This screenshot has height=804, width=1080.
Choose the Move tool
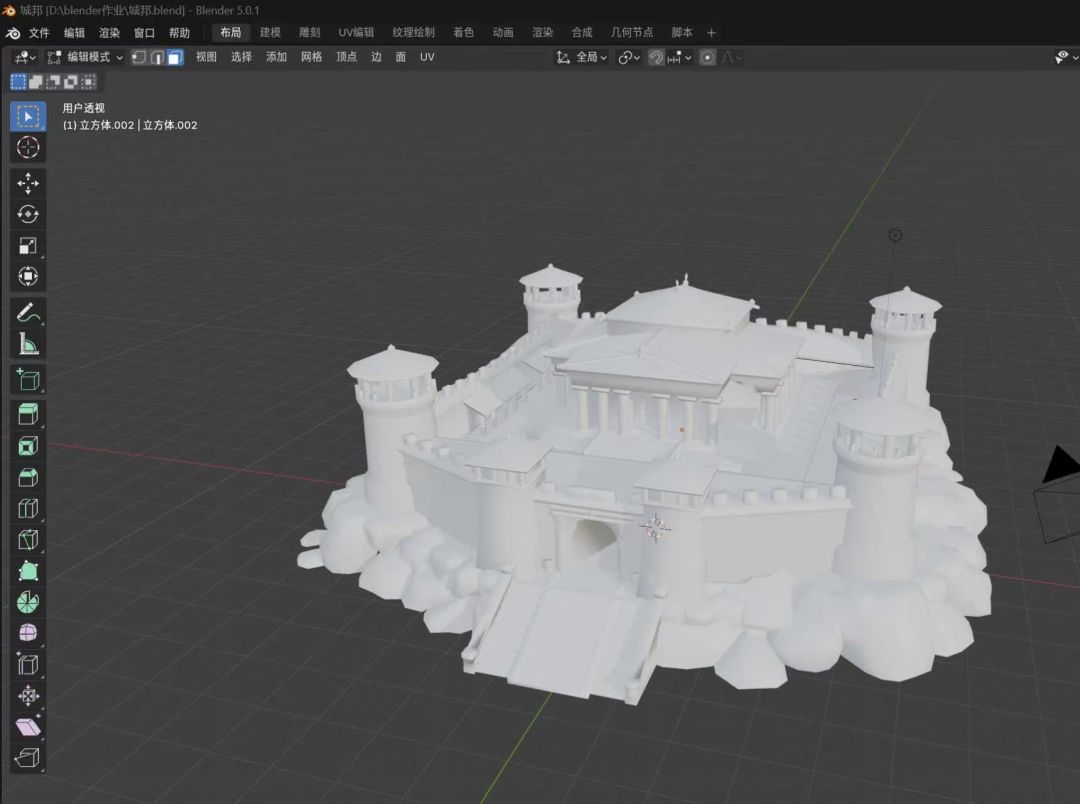[x=28, y=183]
